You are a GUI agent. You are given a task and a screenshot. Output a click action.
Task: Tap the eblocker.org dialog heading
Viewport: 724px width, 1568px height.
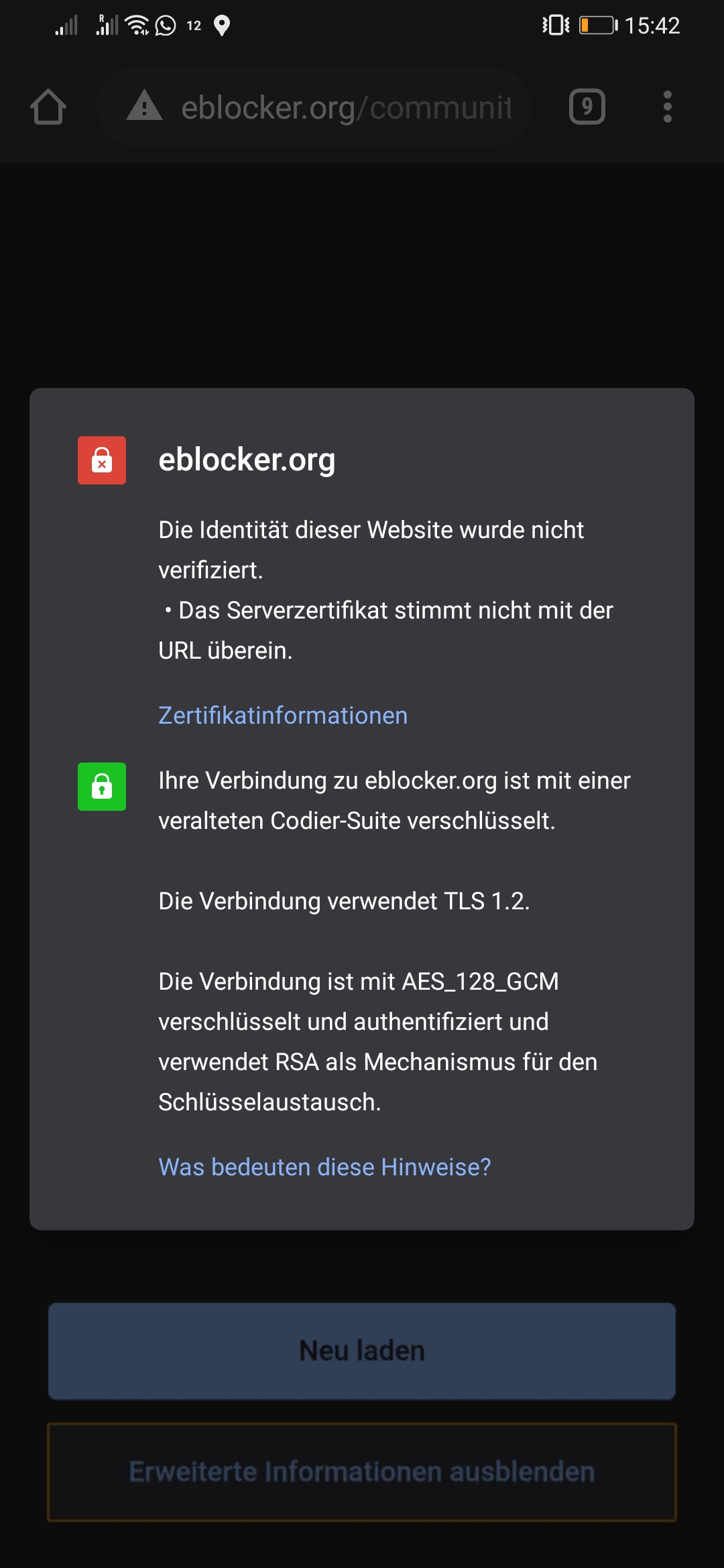point(247,460)
